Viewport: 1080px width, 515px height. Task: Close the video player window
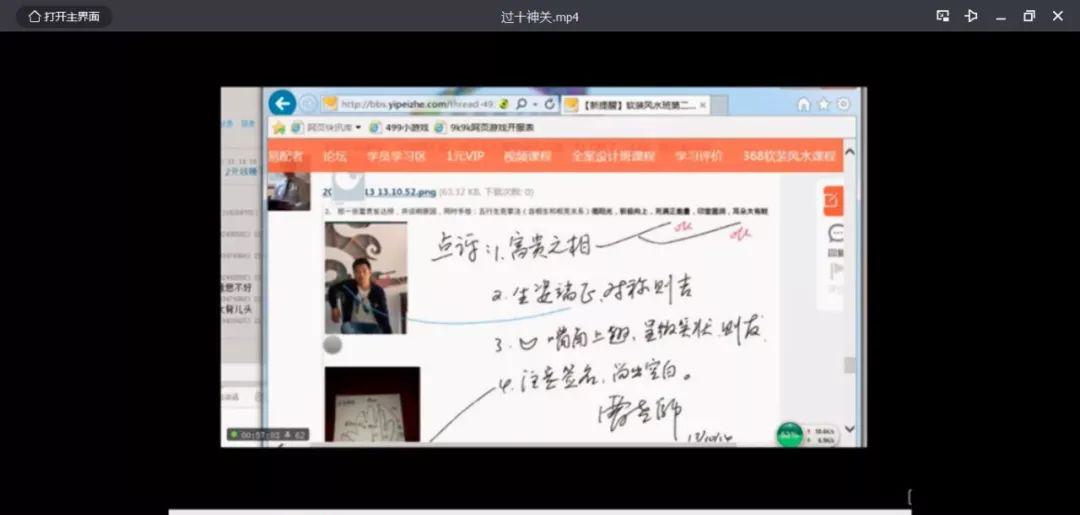pyautogui.click(x=1058, y=16)
